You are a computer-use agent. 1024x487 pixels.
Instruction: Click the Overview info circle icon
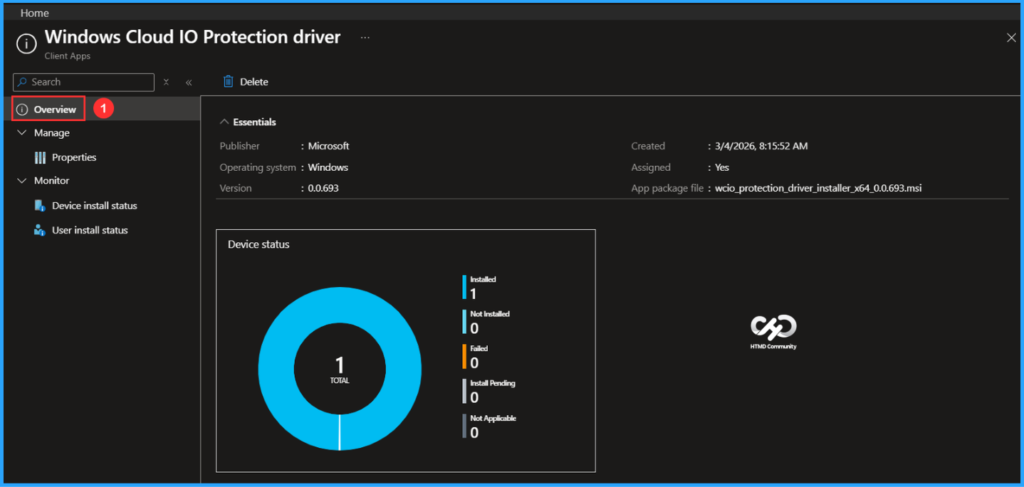pos(22,110)
